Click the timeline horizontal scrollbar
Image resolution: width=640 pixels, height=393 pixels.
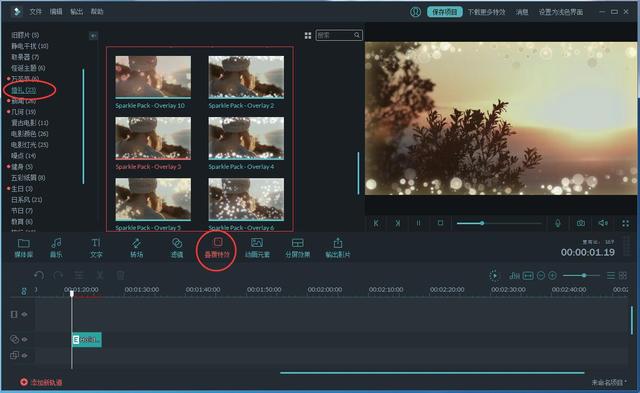432,373
